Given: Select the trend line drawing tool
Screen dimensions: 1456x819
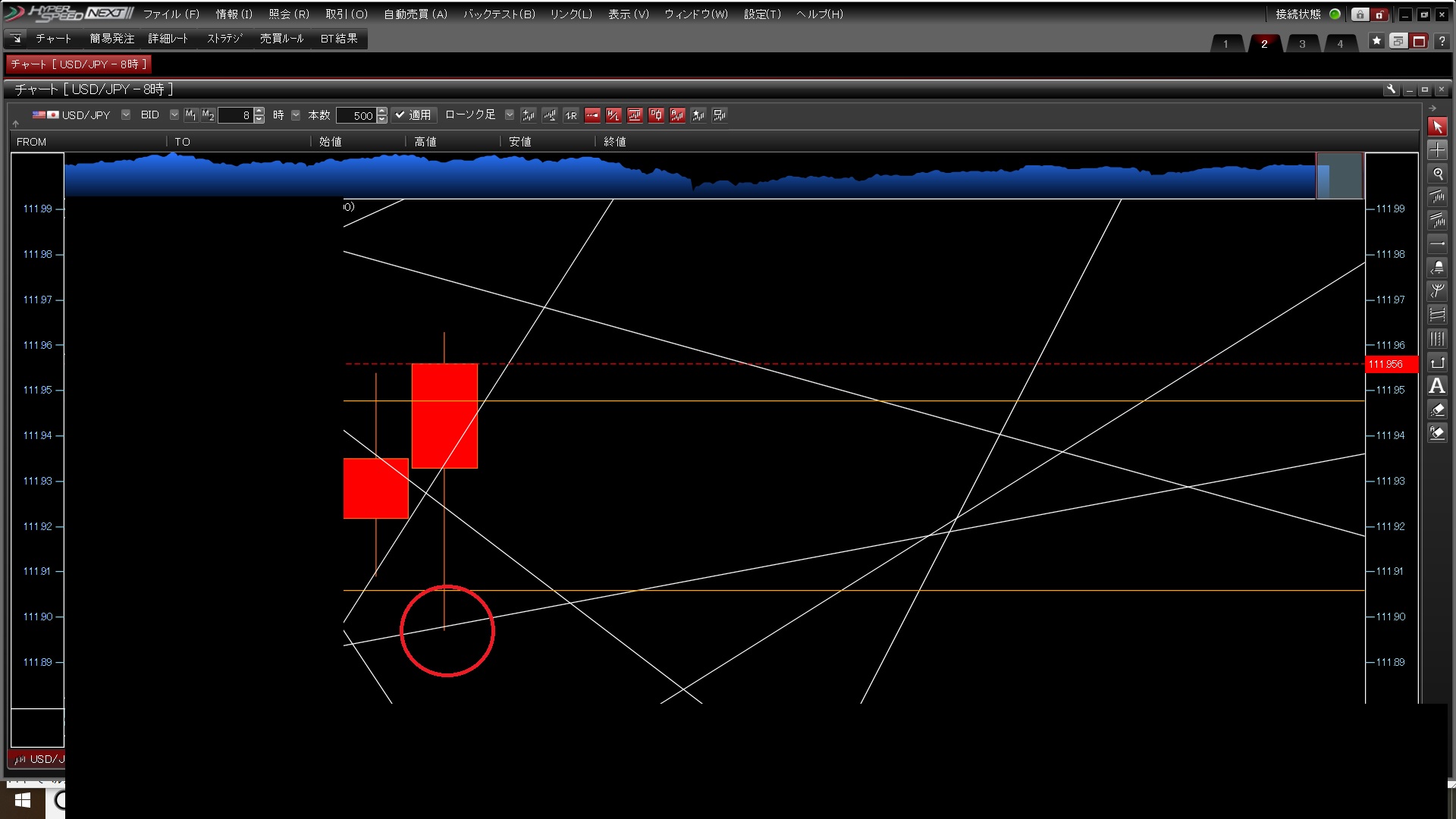Looking at the screenshot, I should [x=1437, y=197].
